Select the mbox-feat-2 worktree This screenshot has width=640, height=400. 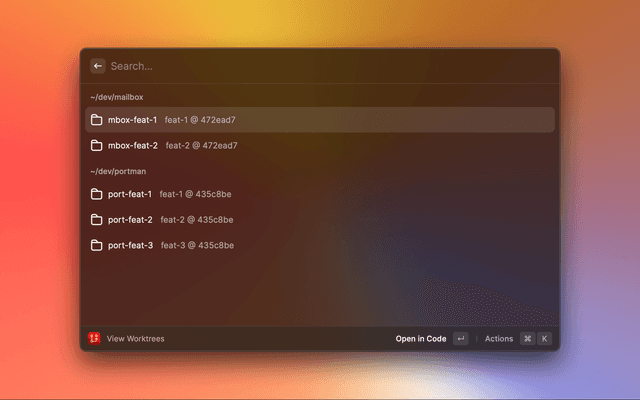[x=132, y=145]
